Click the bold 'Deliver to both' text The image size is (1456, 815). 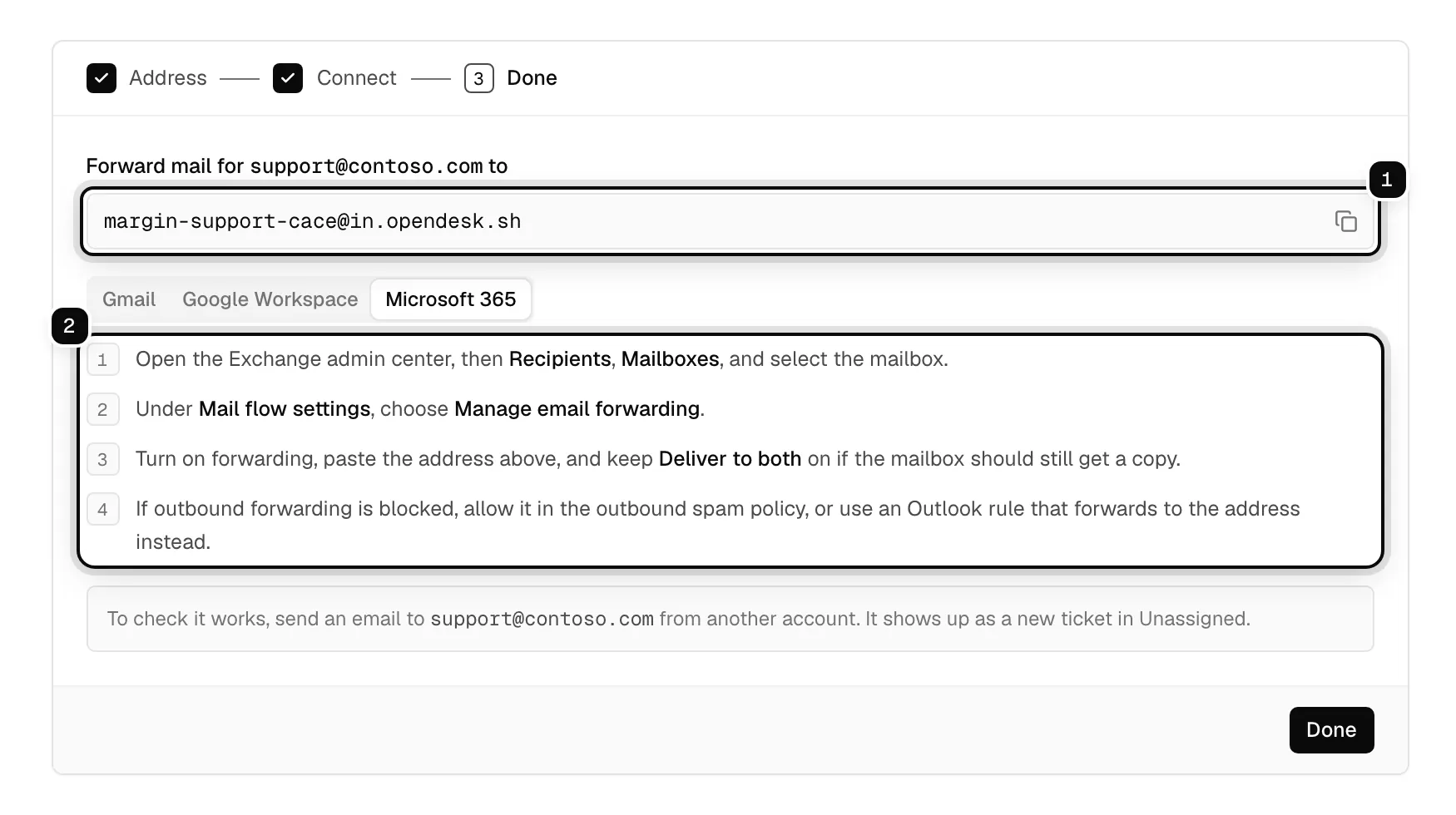(x=730, y=459)
